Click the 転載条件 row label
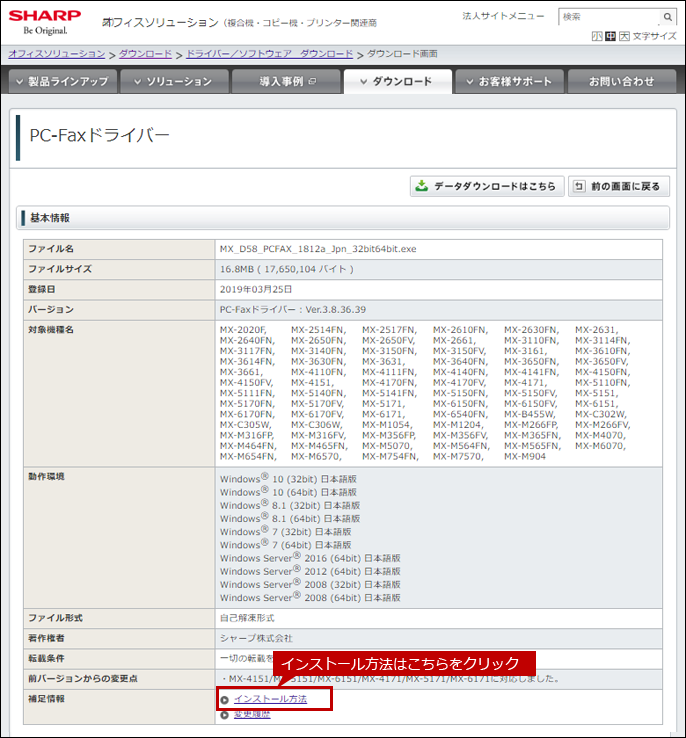The height and width of the screenshot is (738, 686). pos(46,658)
